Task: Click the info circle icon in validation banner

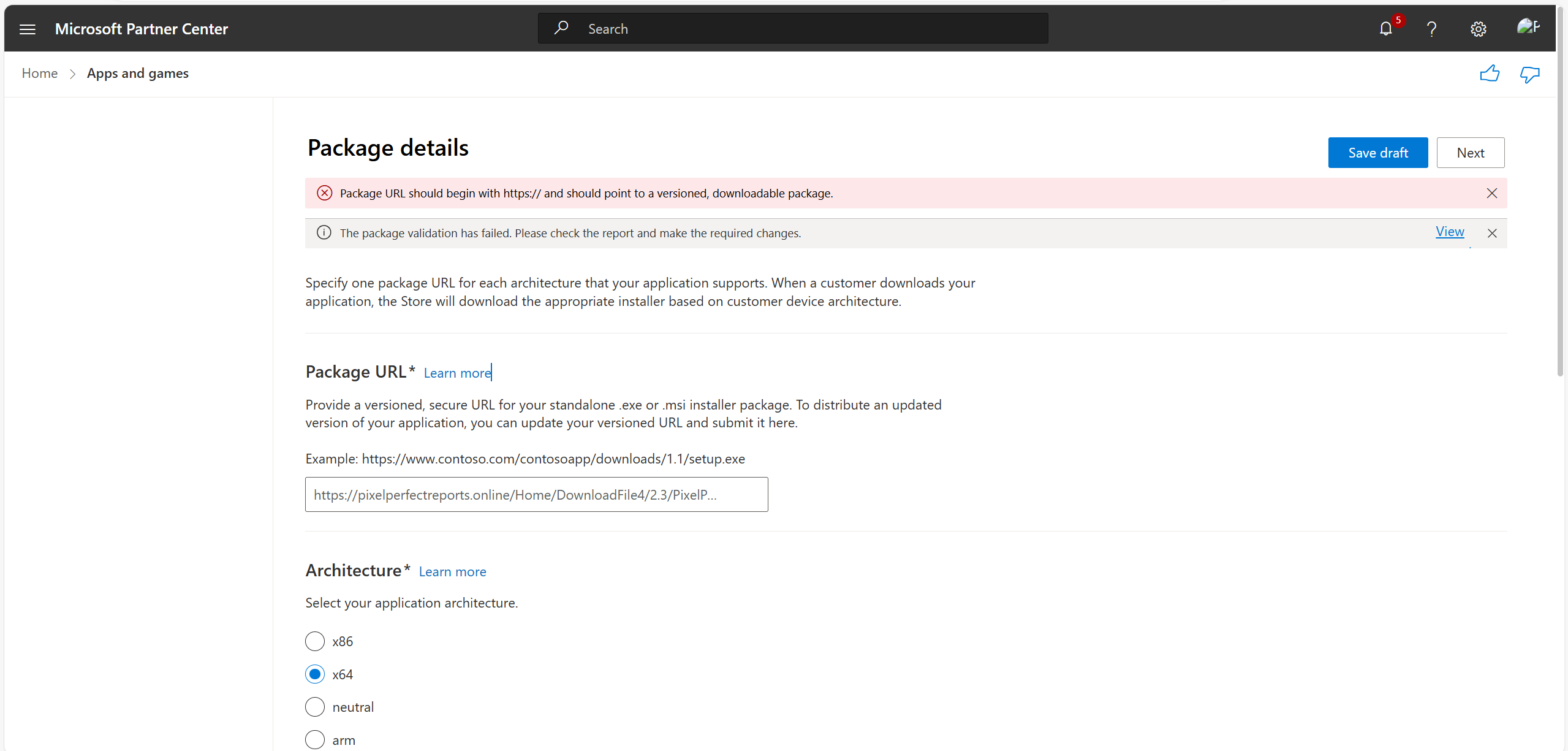Action: 324,232
